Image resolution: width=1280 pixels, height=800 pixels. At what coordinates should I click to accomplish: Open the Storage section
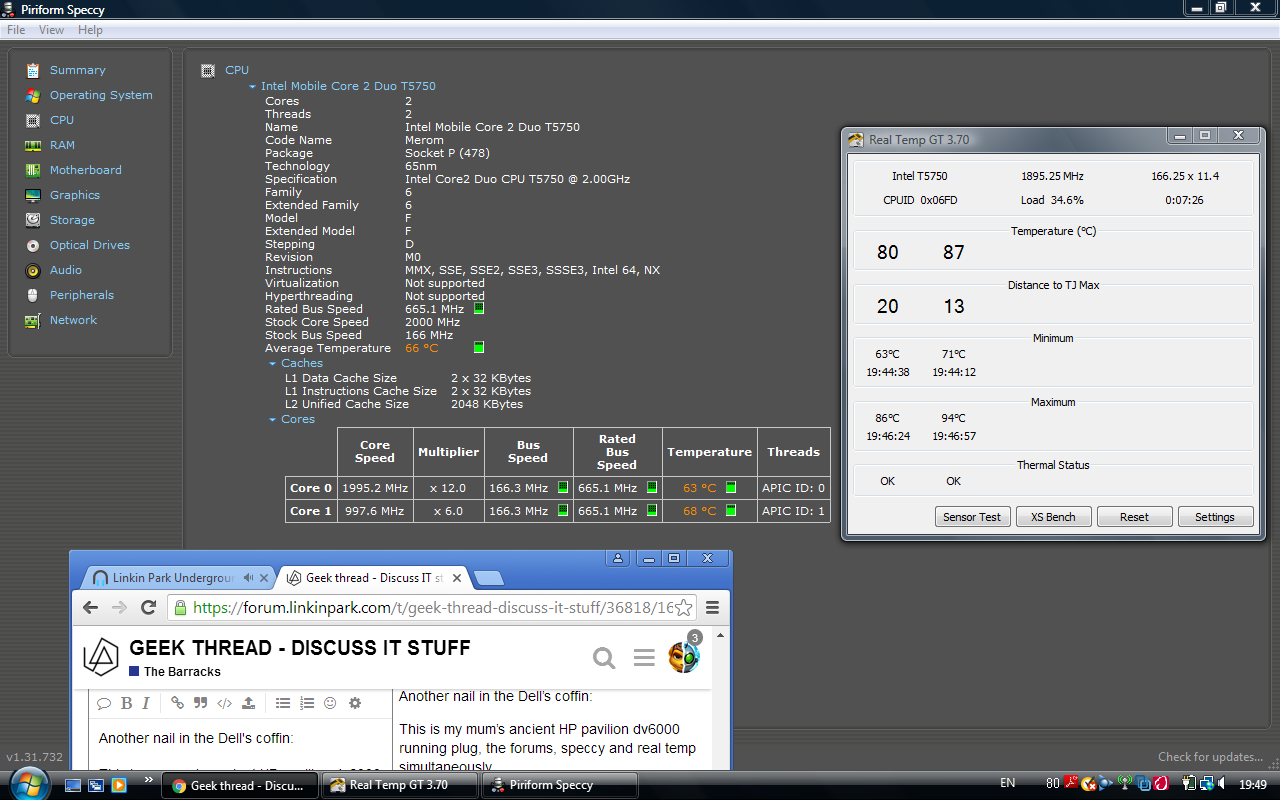72,220
